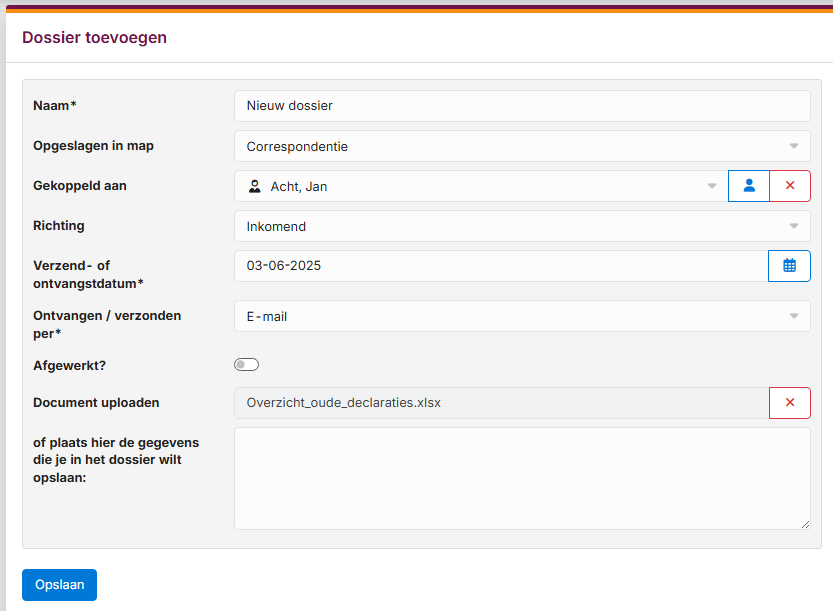Image resolution: width=833 pixels, height=611 pixels.
Task: Click the Richting label
Action: pyautogui.click(x=59, y=226)
